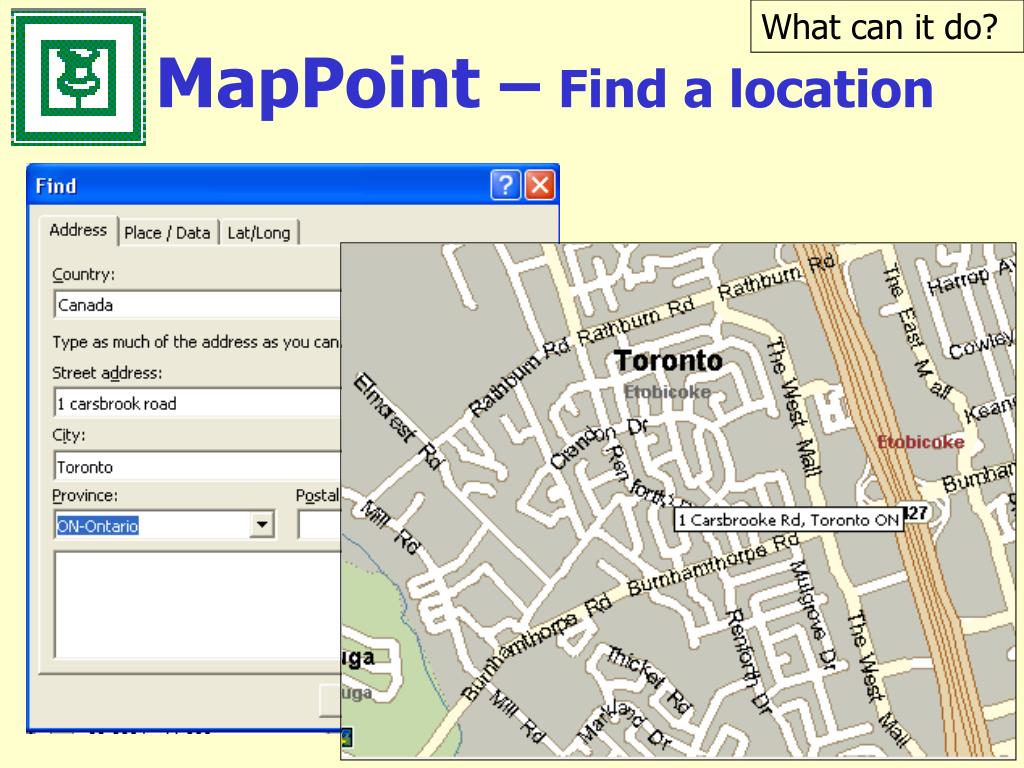Click the Find a location heading text
This screenshot has width=1024, height=768.
(x=746, y=88)
